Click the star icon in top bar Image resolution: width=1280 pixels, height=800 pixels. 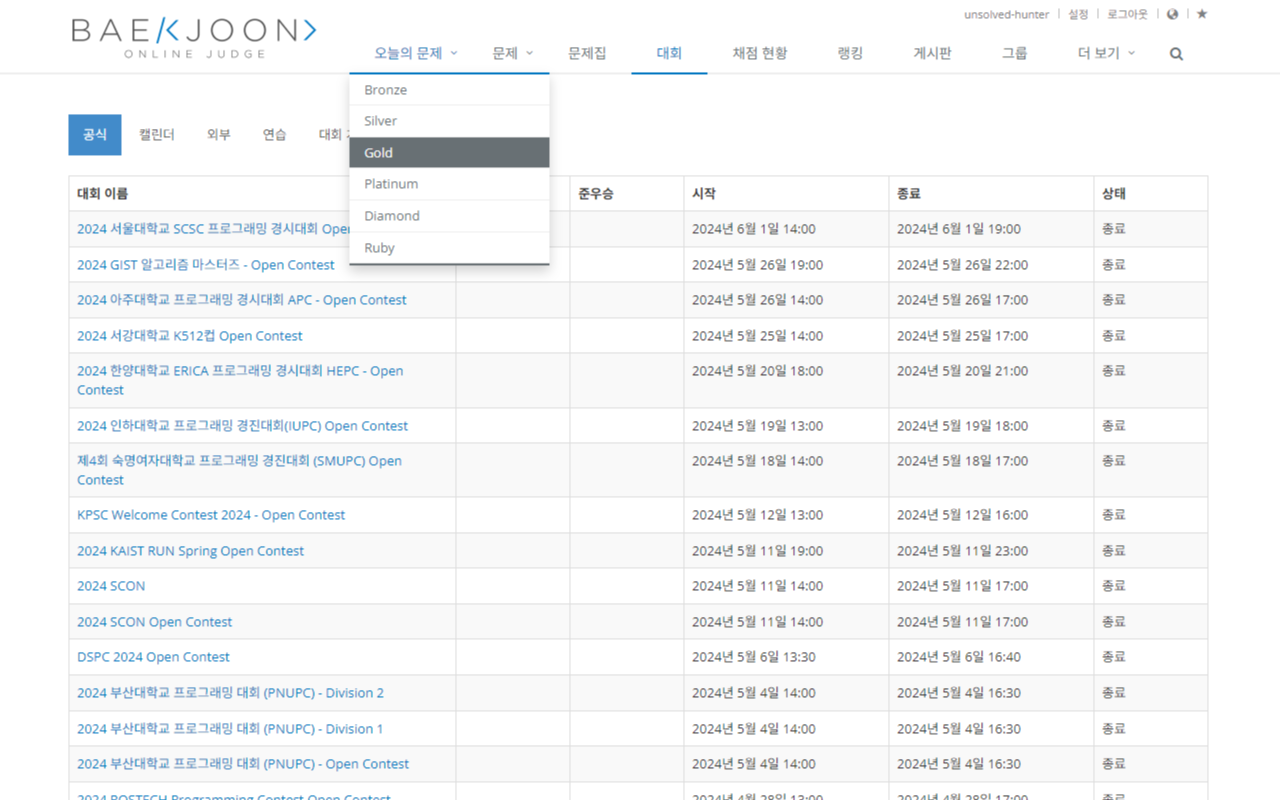click(x=1202, y=14)
